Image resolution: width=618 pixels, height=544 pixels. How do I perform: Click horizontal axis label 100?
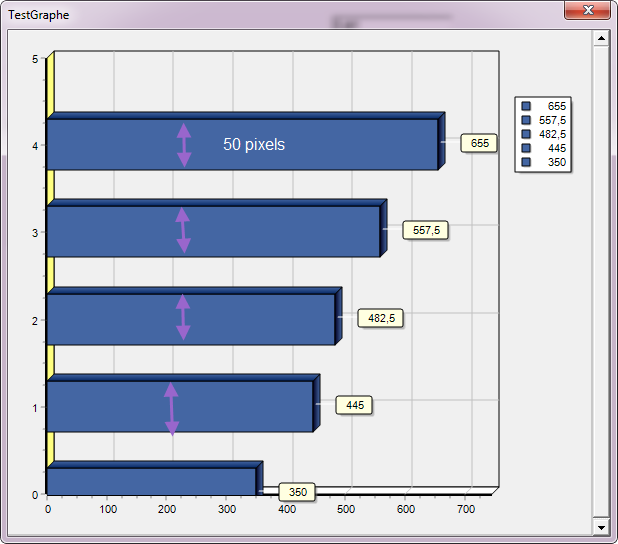pyautogui.click(x=108, y=509)
